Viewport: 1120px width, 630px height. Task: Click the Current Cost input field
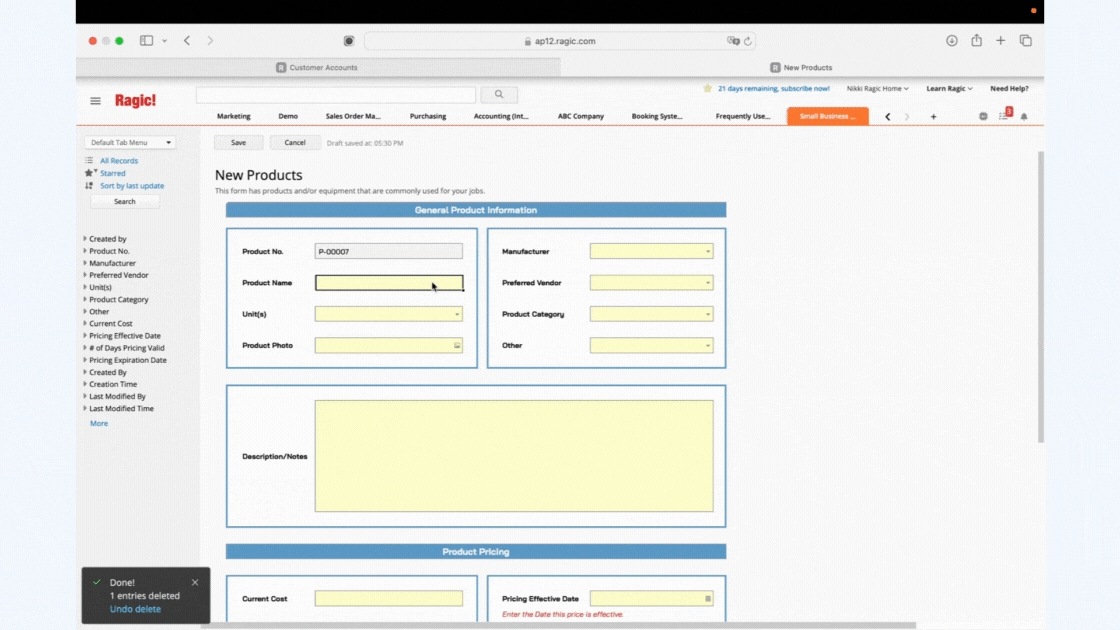coord(389,599)
